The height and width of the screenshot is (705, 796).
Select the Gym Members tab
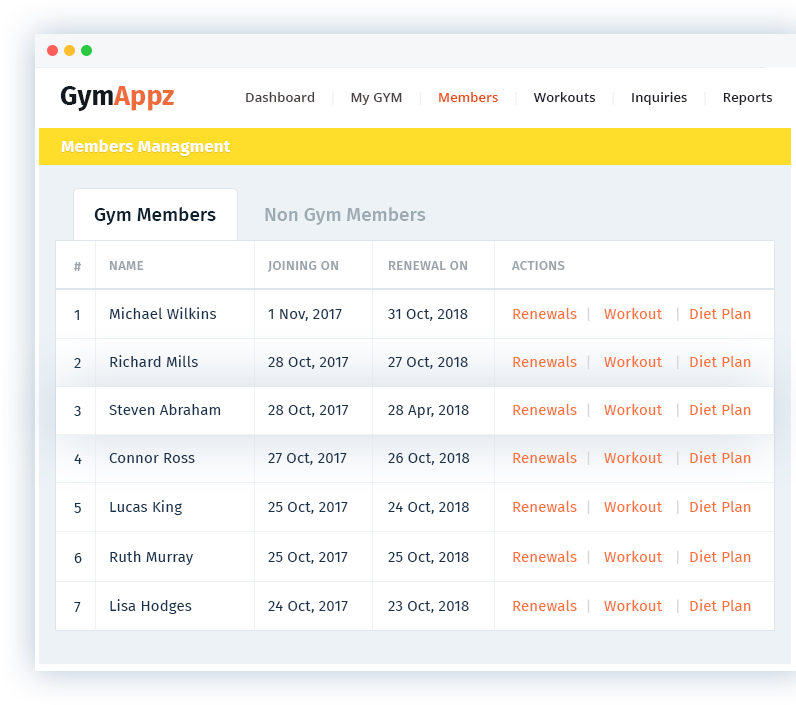pyautogui.click(x=155, y=215)
